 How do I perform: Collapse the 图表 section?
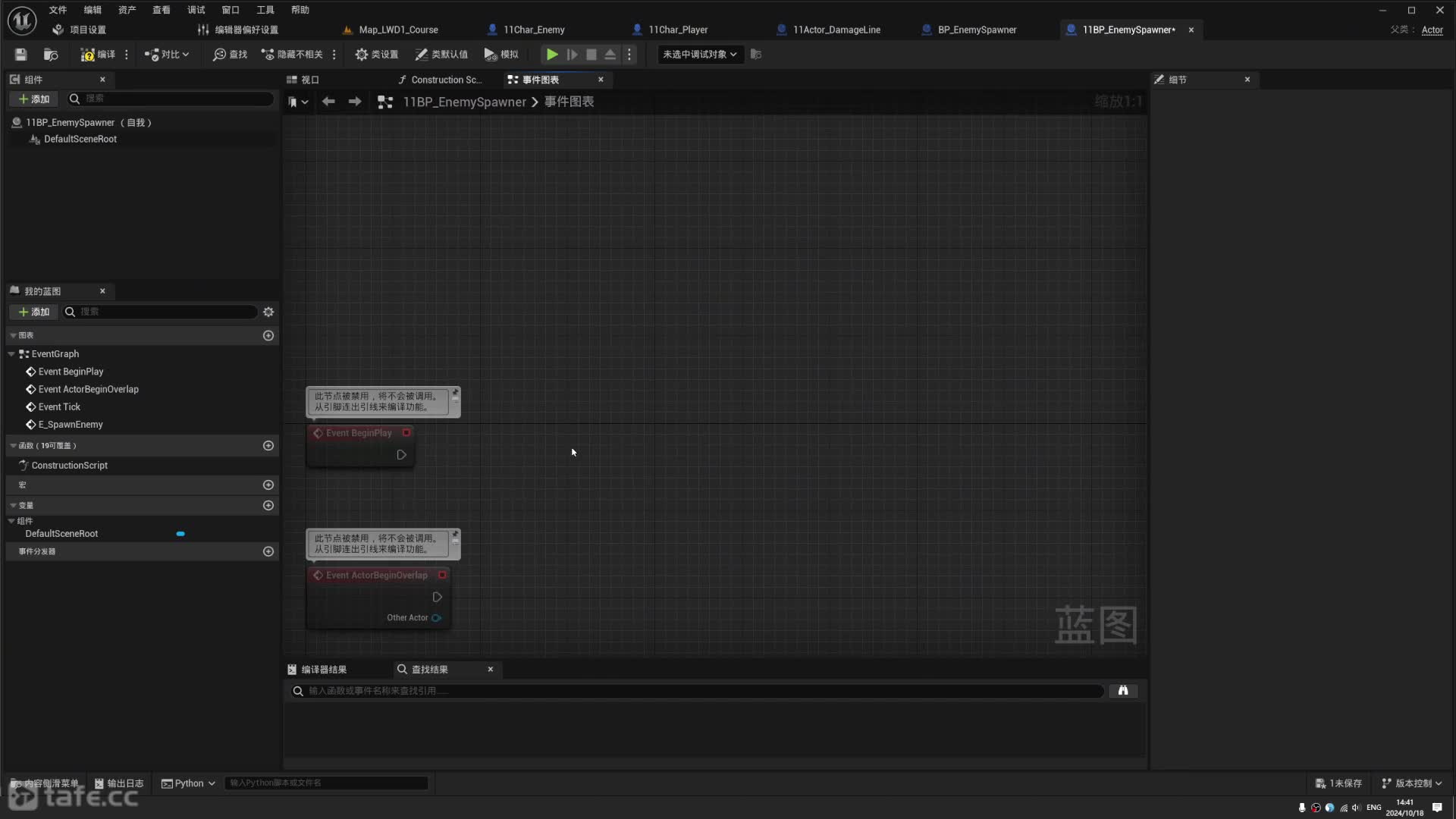pyautogui.click(x=13, y=335)
